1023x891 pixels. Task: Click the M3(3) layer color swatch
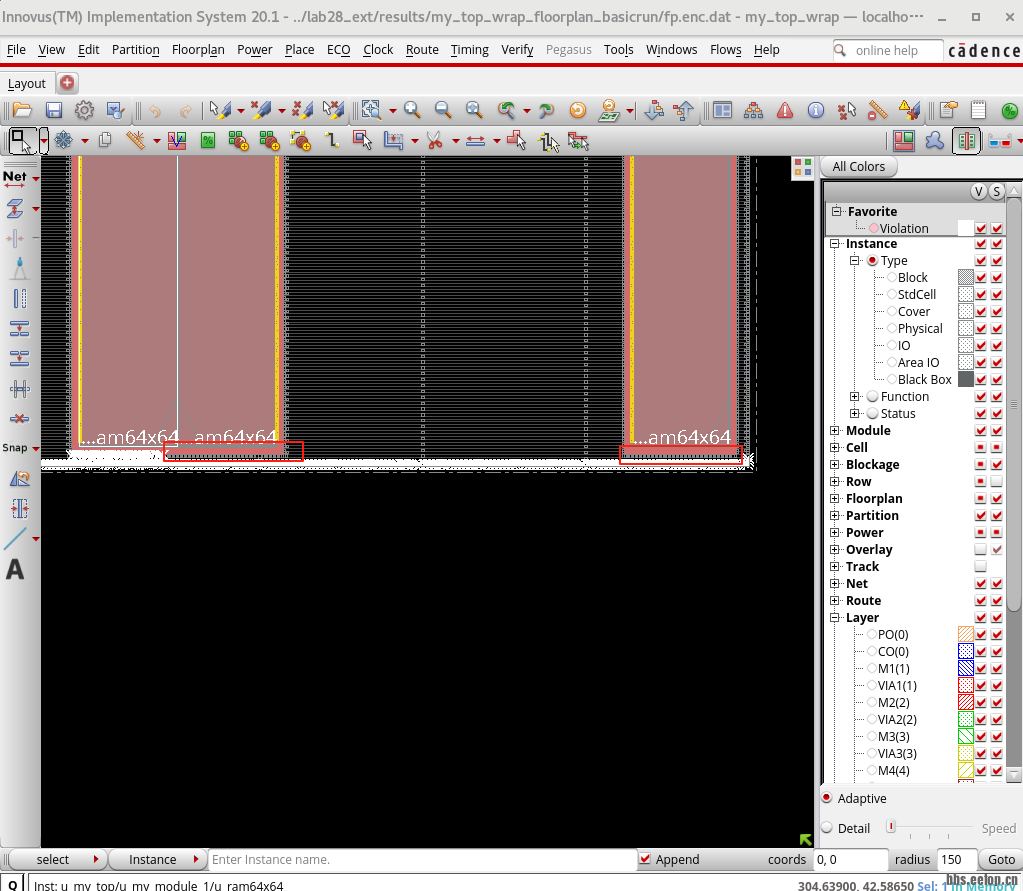[x=966, y=736]
